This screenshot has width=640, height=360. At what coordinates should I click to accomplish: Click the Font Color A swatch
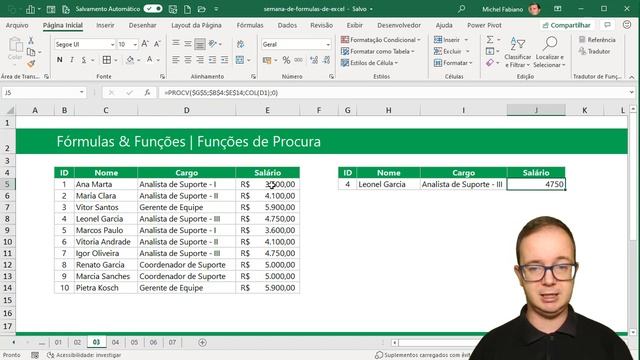149,60
